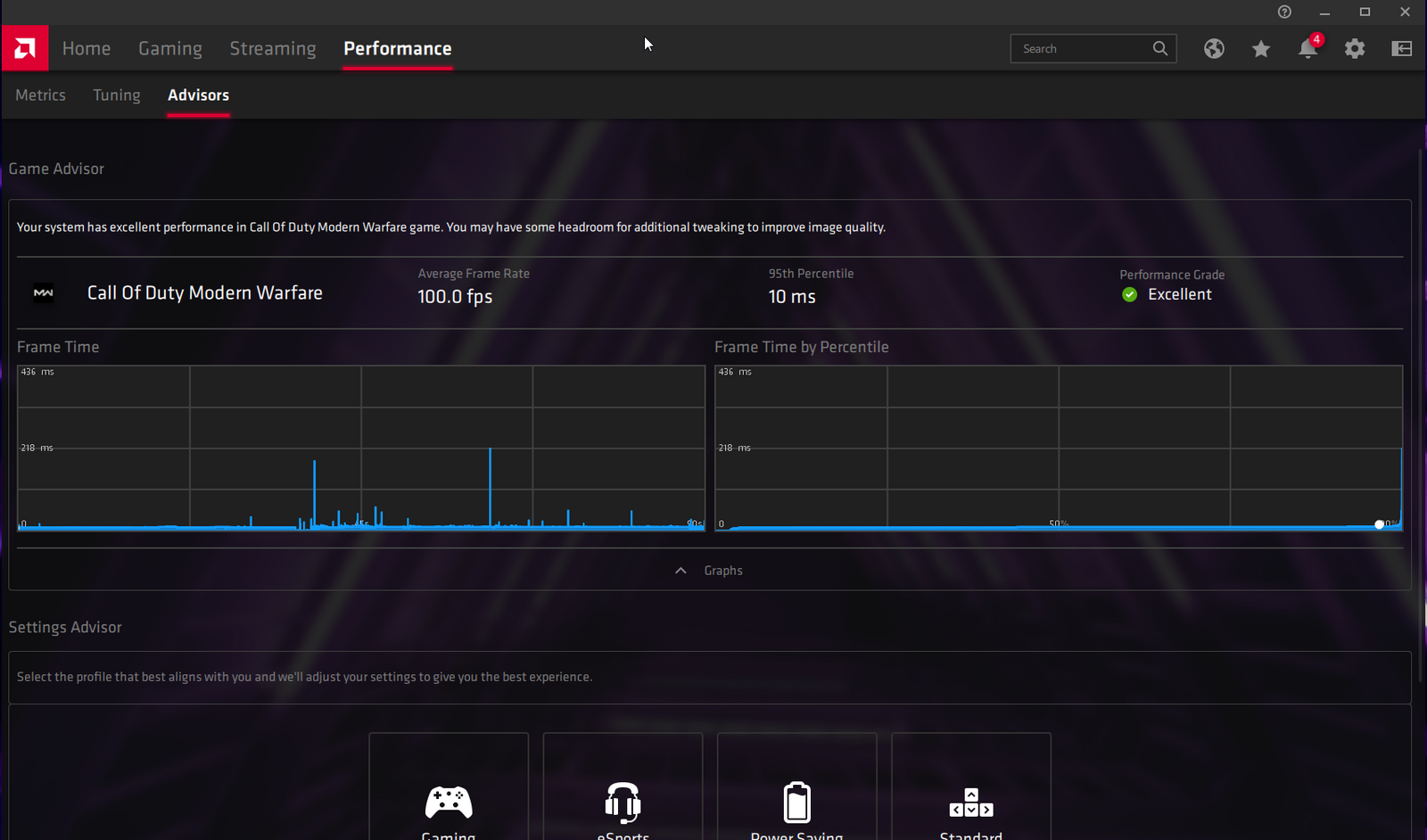Viewport: 1427px width, 840px height.
Task: Switch to the Gaming tab
Action: pos(170,48)
